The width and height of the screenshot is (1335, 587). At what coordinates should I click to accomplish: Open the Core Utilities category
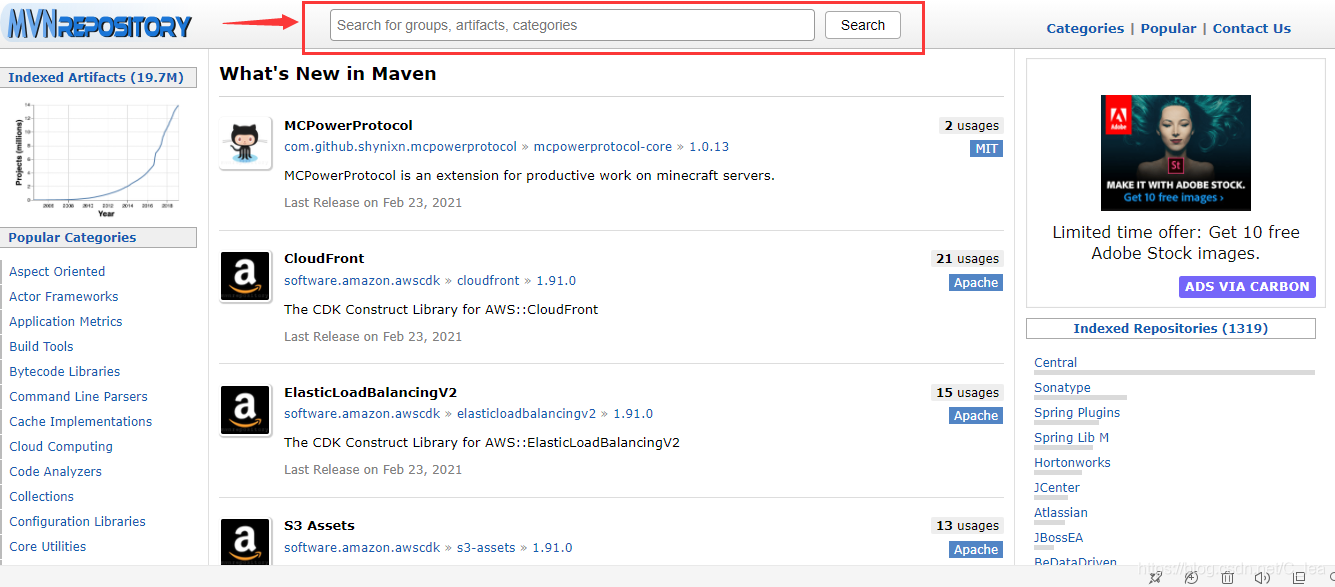48,546
